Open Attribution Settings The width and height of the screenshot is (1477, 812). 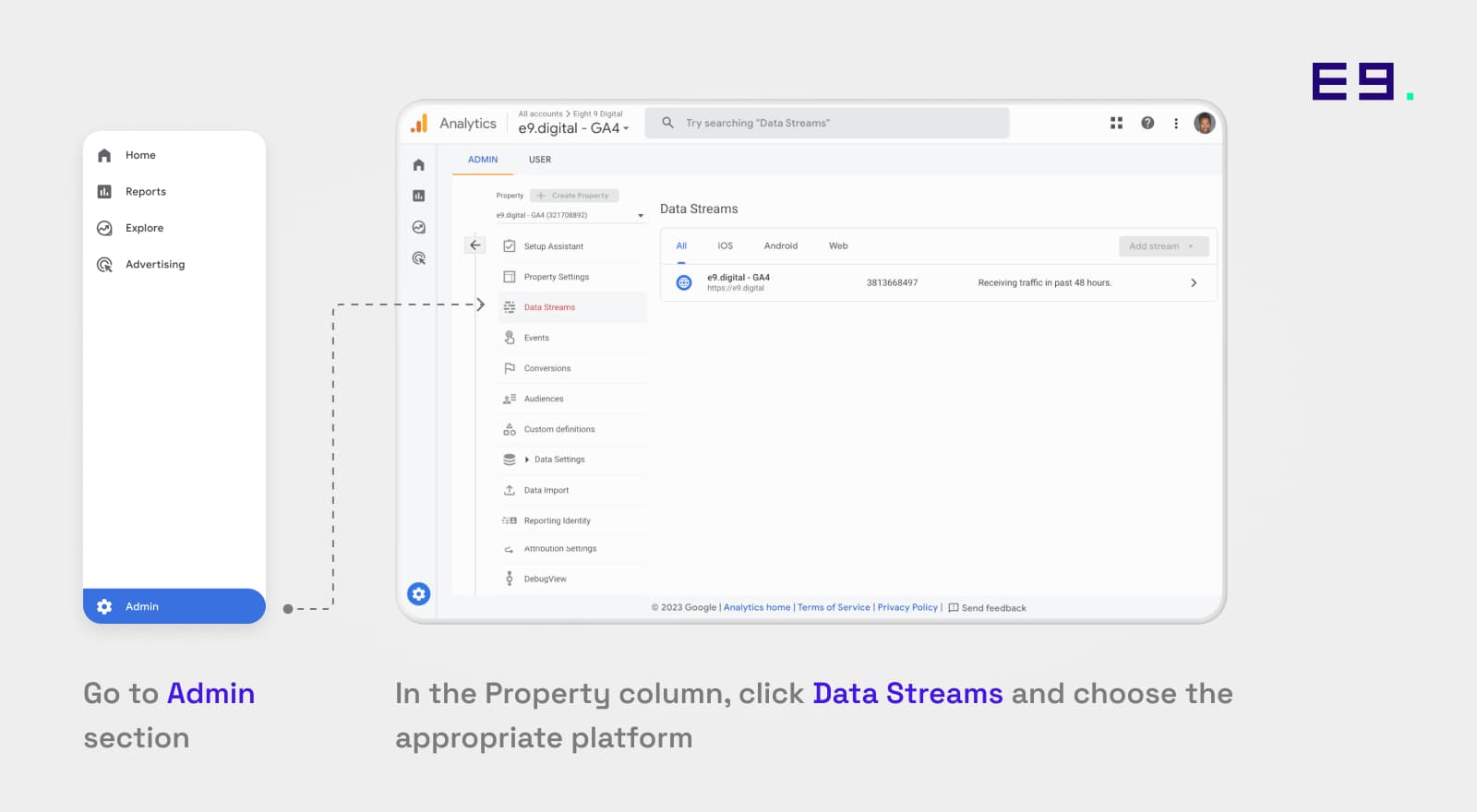pyautogui.click(x=572, y=549)
